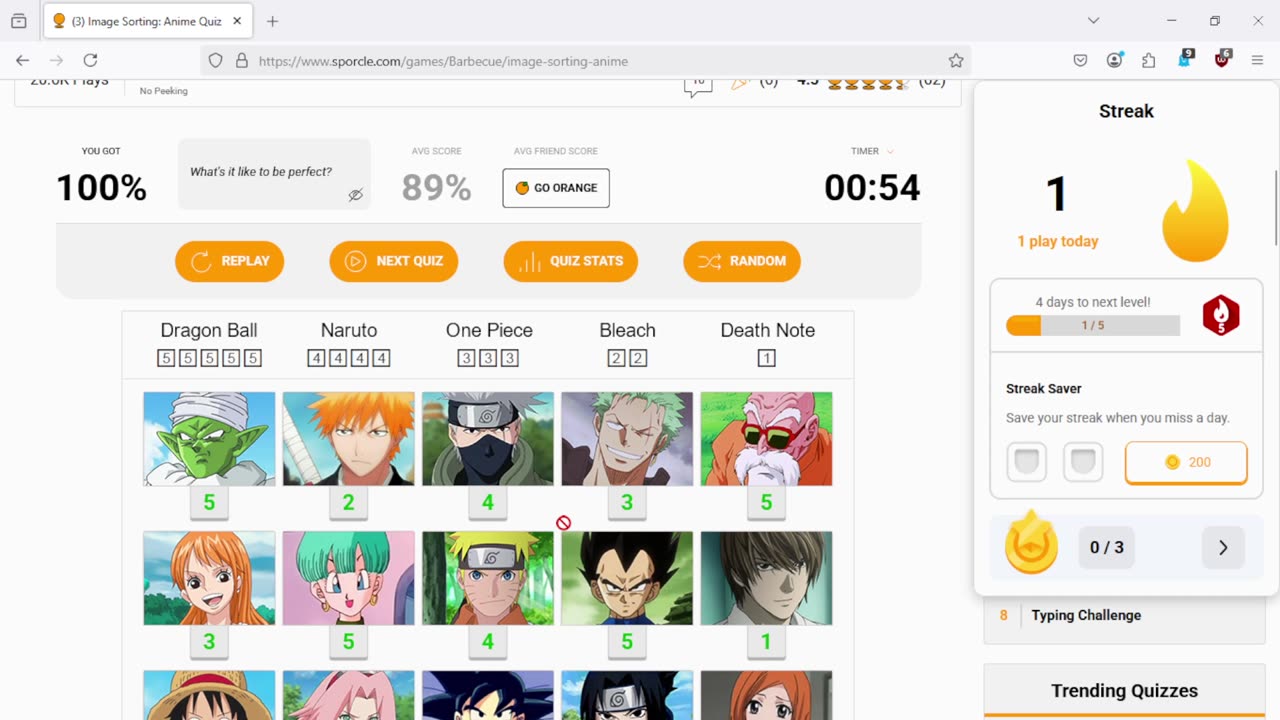Click the address bar URL field
Screen dimensions: 1280x720
588,61
